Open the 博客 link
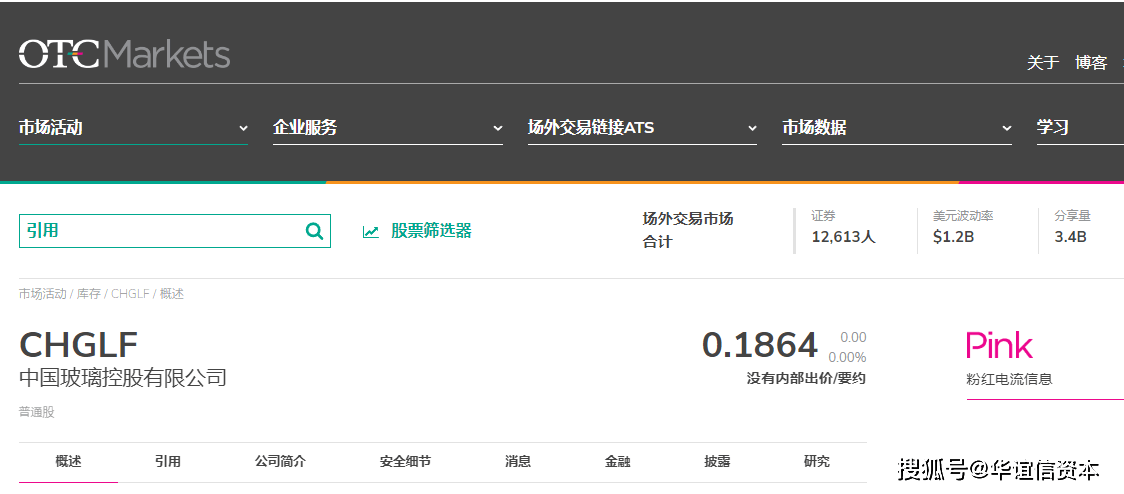Viewport: 1124px width, 494px height. 1091,62
